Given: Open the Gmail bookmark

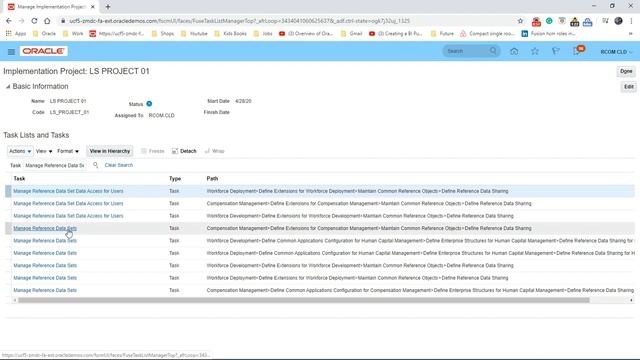Looking at the screenshot, I should click(351, 33).
